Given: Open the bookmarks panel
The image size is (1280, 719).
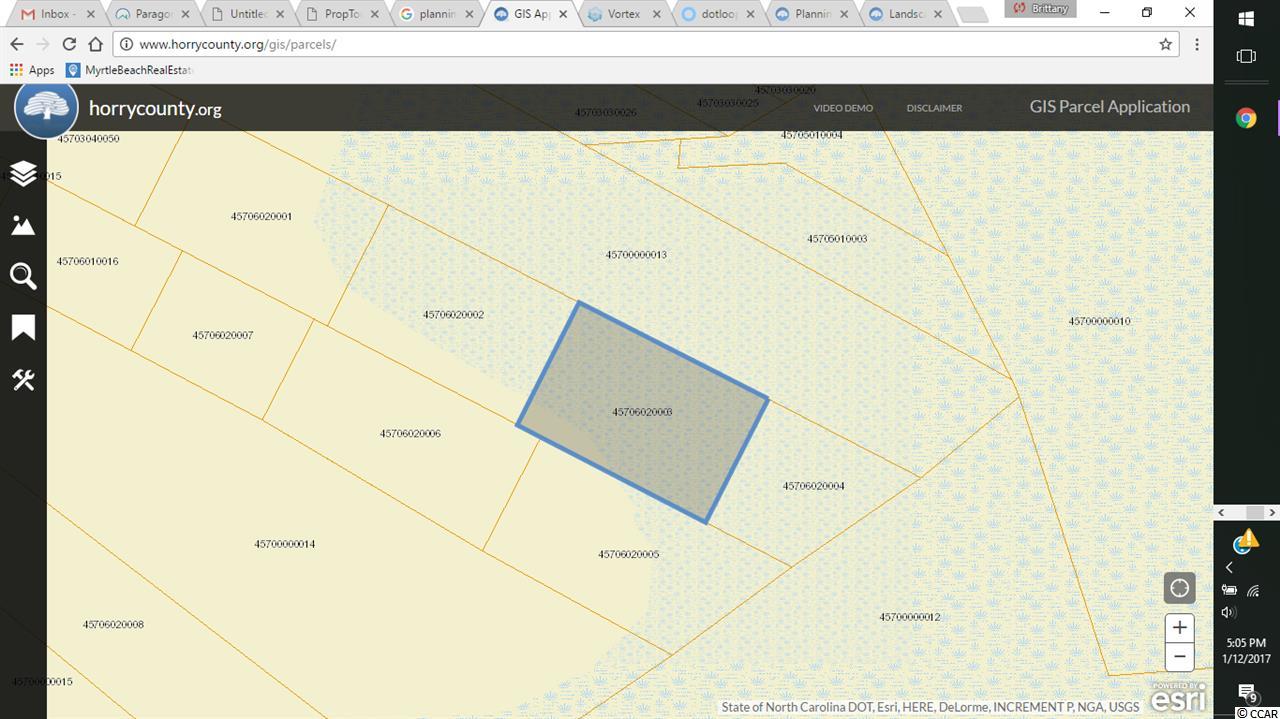Looking at the screenshot, I should (23, 328).
